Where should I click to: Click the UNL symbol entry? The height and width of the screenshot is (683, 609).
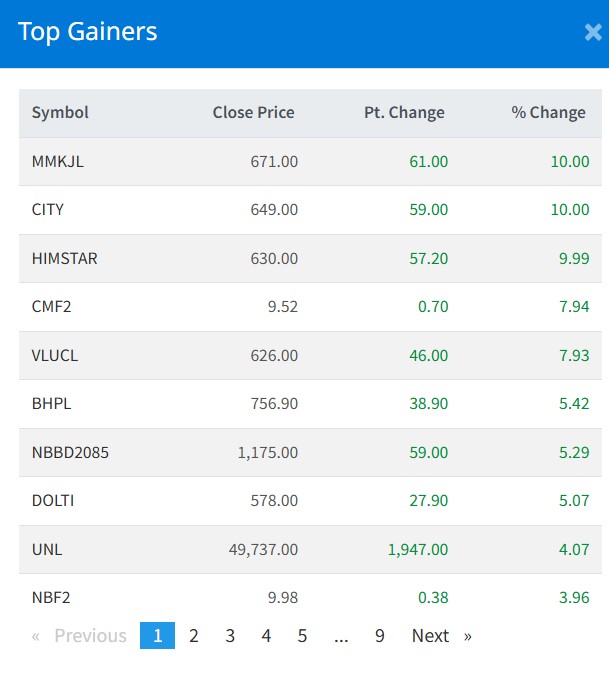click(46, 549)
